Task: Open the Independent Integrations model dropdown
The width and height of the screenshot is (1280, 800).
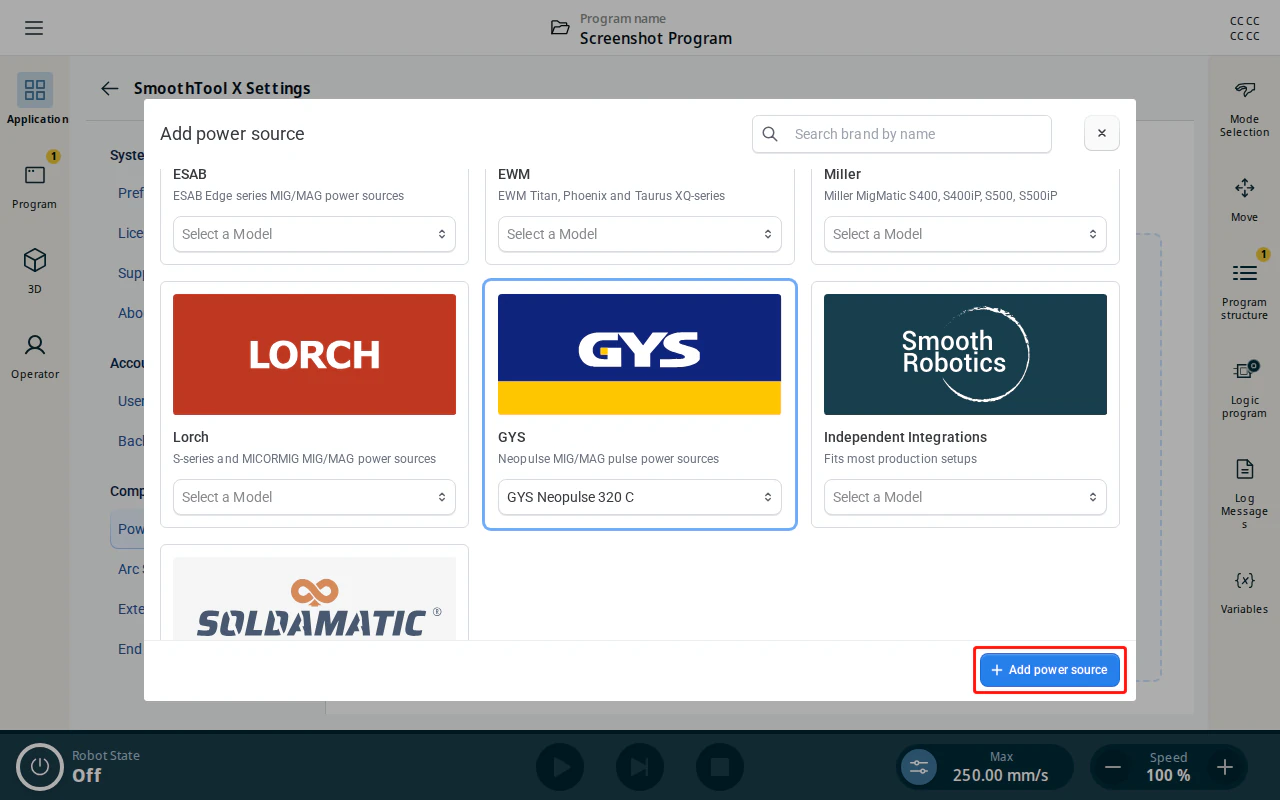Action: pyautogui.click(x=965, y=497)
